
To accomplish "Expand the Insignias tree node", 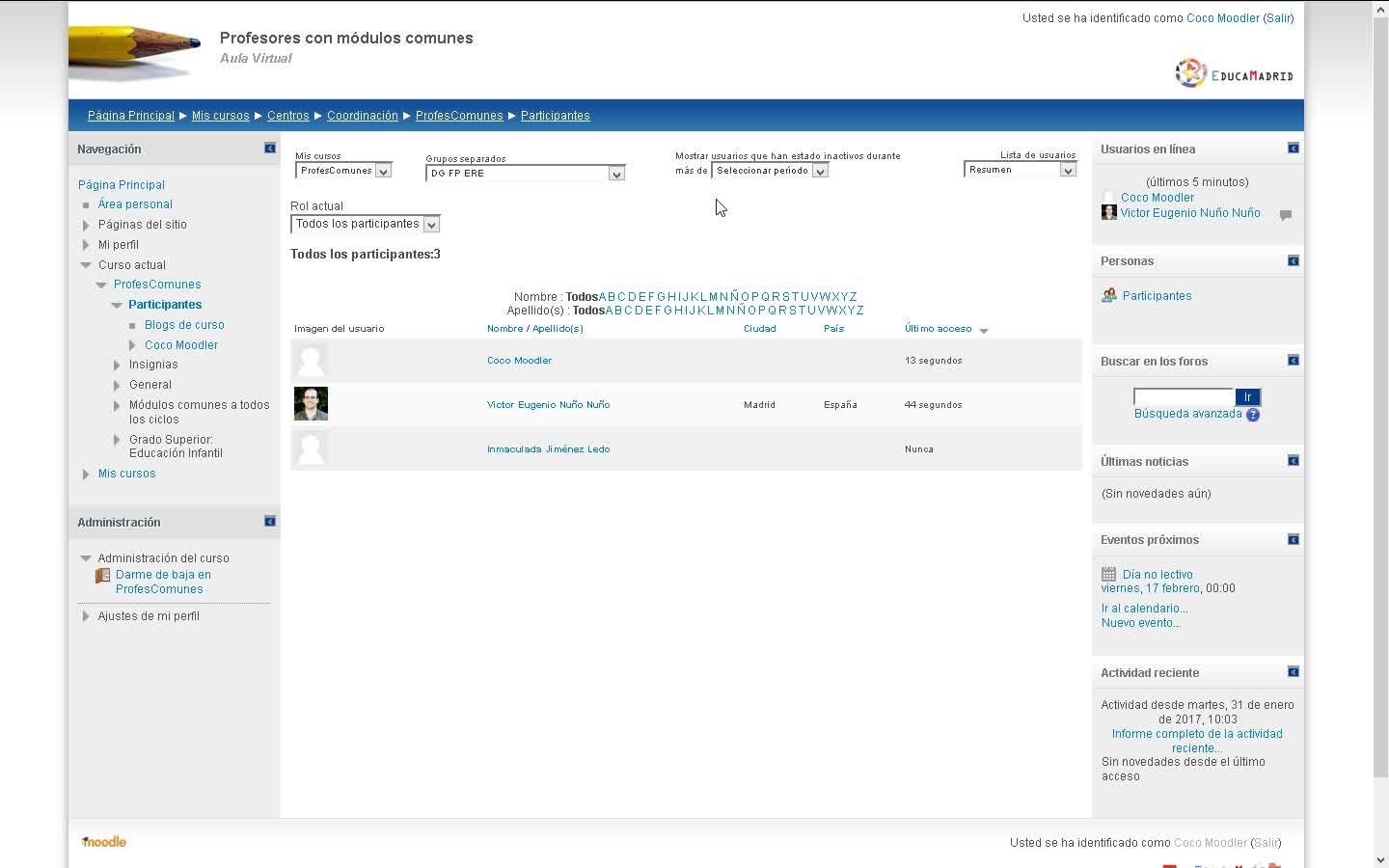I will [x=117, y=365].
